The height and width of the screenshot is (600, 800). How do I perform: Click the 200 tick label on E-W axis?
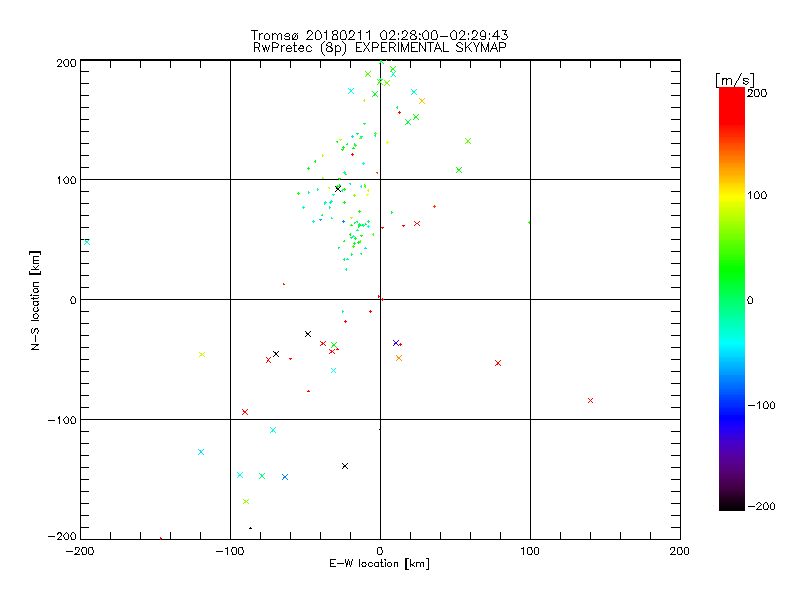pos(680,551)
